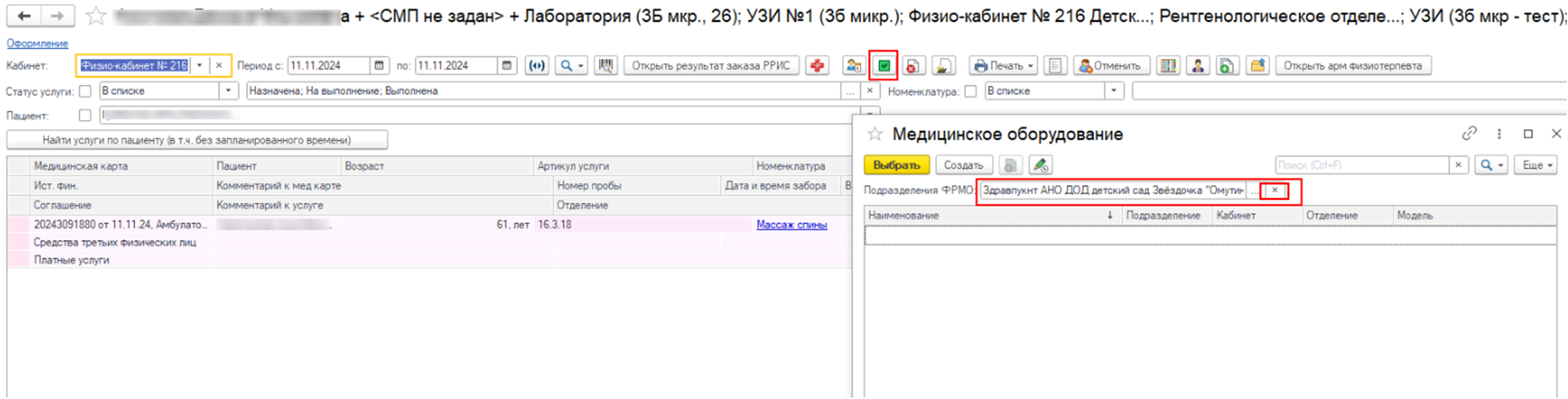The width and height of the screenshot is (1568, 399).
Task: Expand the Кабинет dropdown list
Action: point(199,66)
